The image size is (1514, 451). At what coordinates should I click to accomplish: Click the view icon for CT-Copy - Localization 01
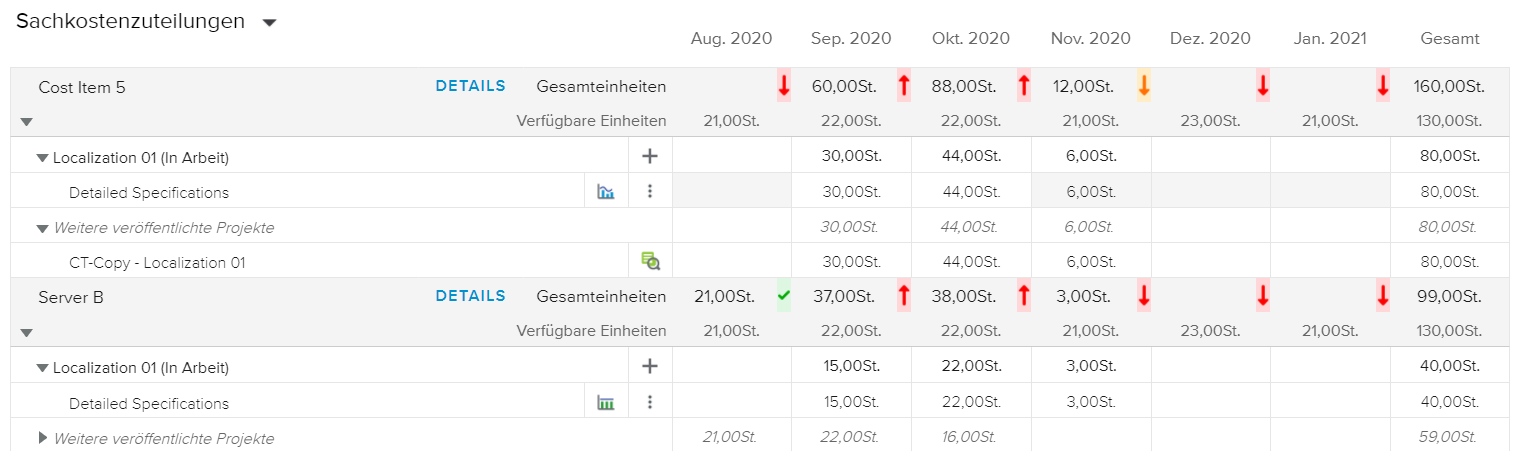[650, 262]
